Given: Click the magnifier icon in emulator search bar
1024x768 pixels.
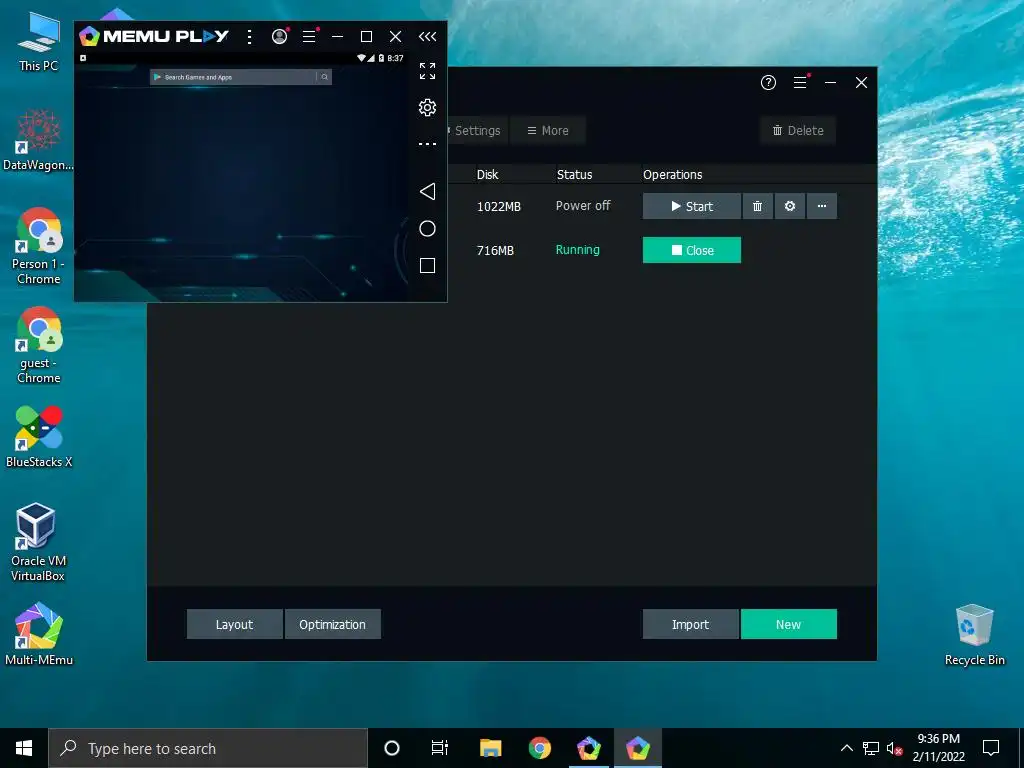Looking at the screenshot, I should pyautogui.click(x=325, y=77).
